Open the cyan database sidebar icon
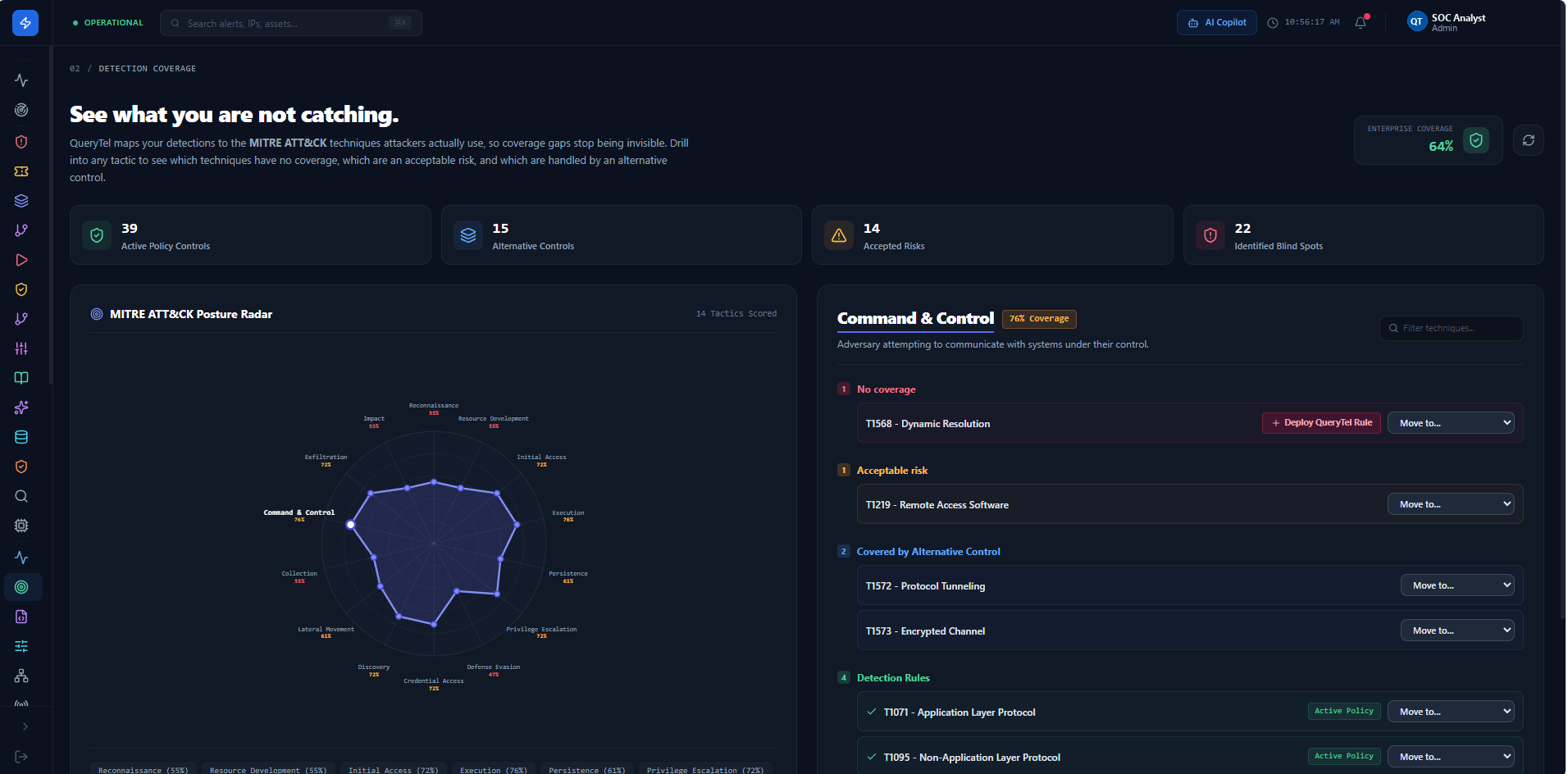 (x=21, y=437)
